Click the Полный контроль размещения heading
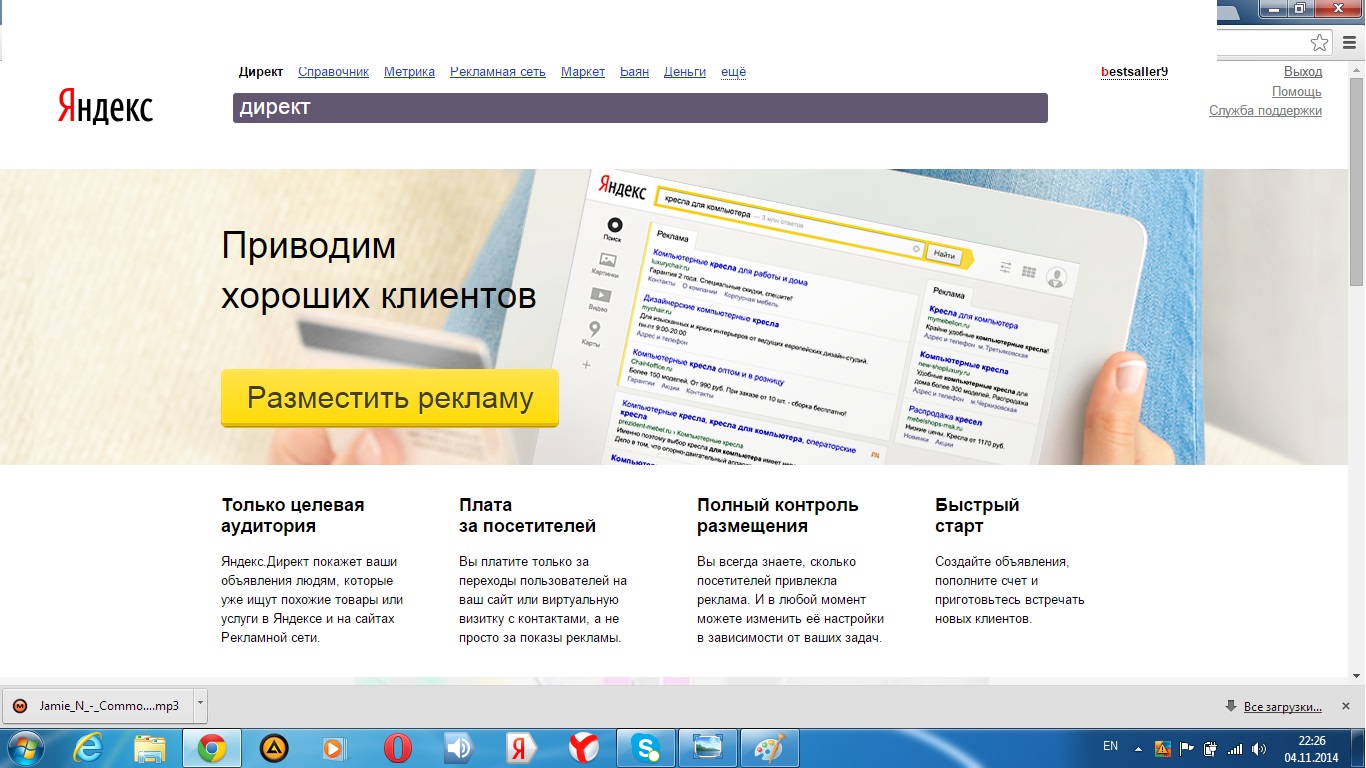The height and width of the screenshot is (768, 1366). point(778,516)
